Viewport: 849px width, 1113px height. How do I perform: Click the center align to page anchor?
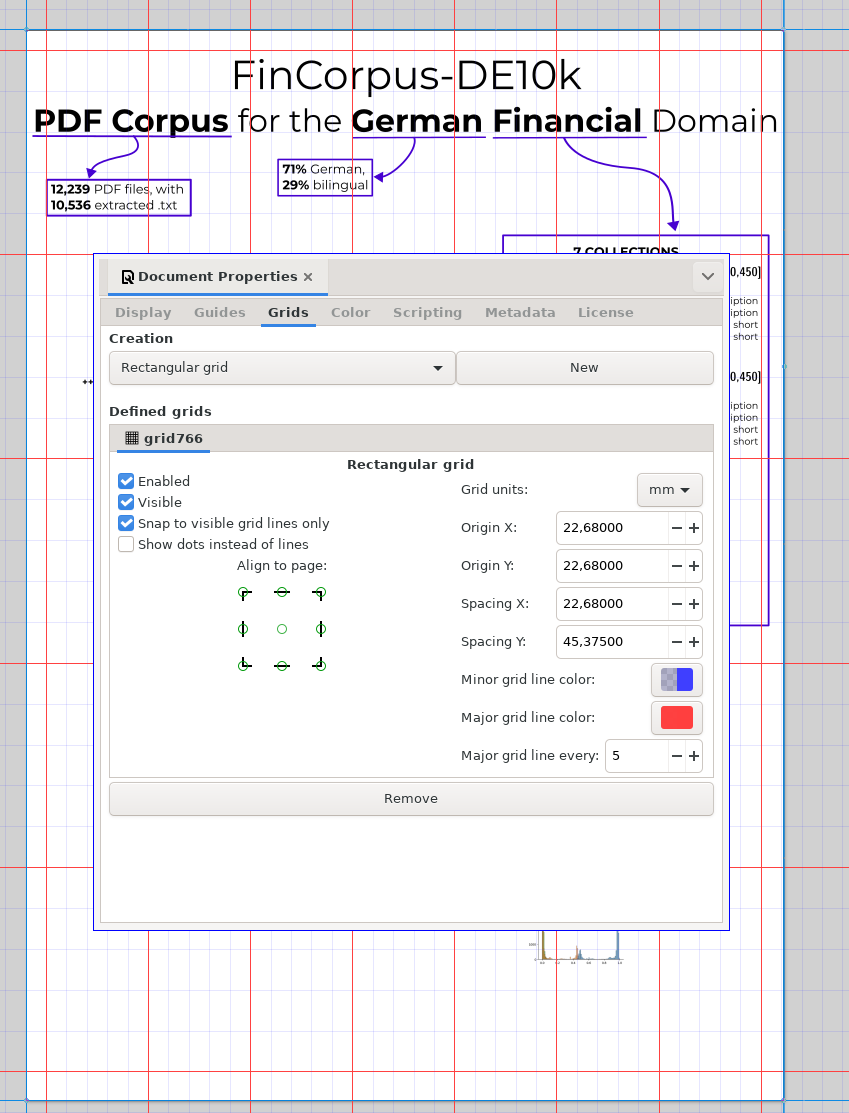tap(282, 629)
